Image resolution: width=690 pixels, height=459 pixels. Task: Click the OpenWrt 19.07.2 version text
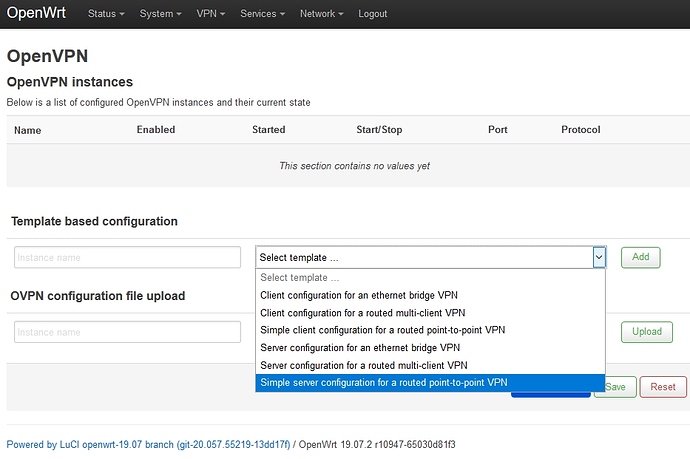pyautogui.click(x=377, y=444)
